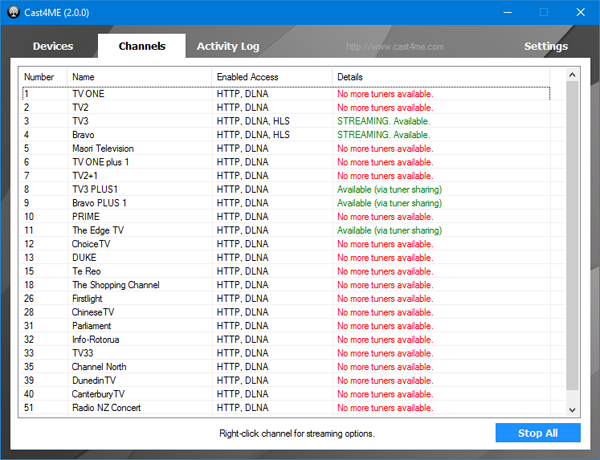Select the TV ONE channel row
Screen dimensions: 600x460
pyautogui.click(x=286, y=94)
